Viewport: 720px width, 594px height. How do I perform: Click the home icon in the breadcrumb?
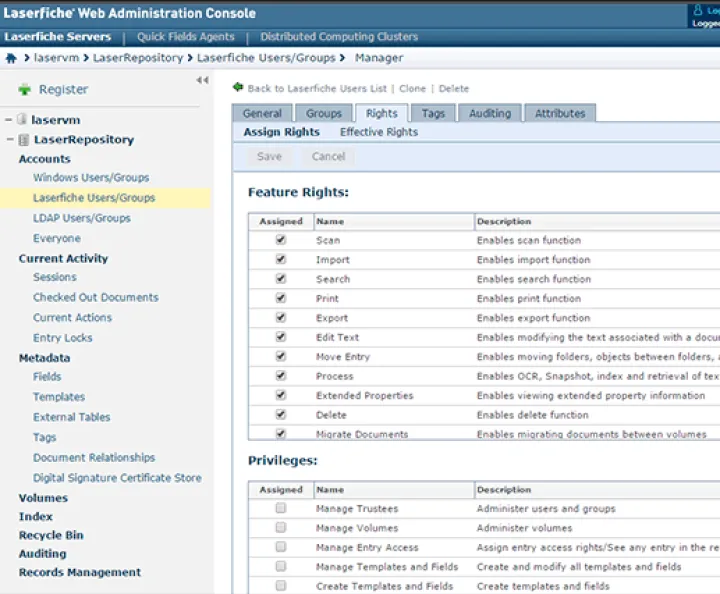pos(11,58)
